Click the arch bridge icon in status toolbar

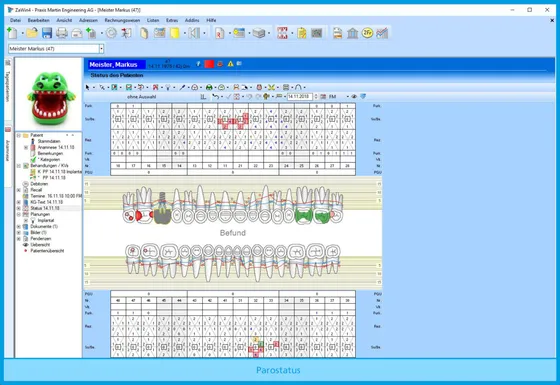tap(299, 87)
